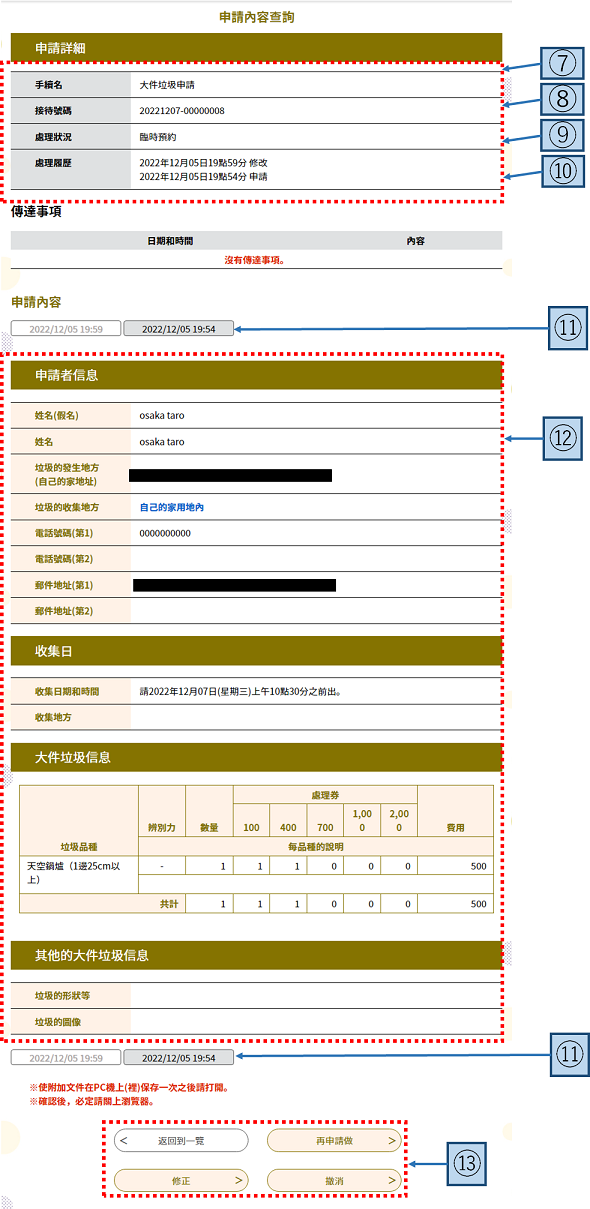
Task: Click the 返回到一覽 button
Action: [181, 1140]
